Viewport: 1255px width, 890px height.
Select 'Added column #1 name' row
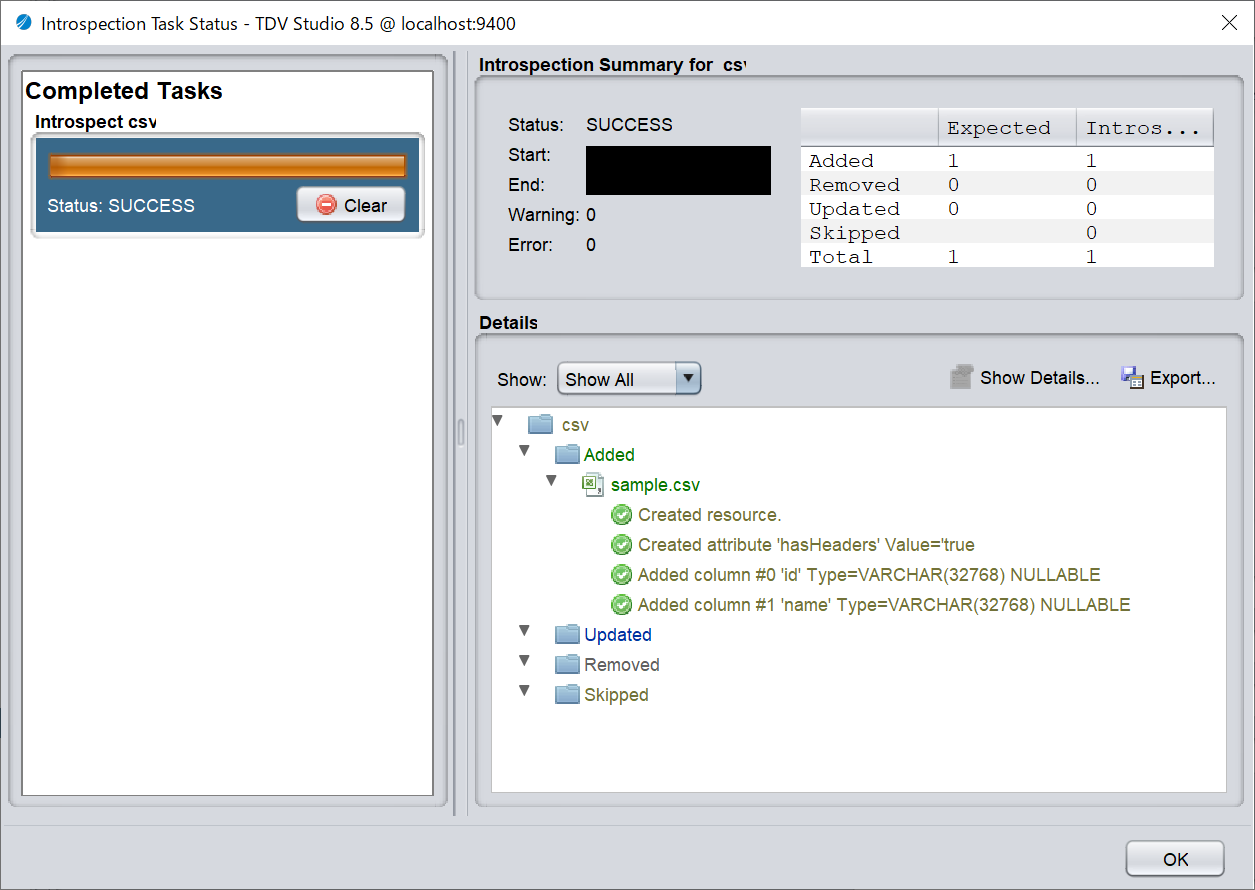click(884, 605)
